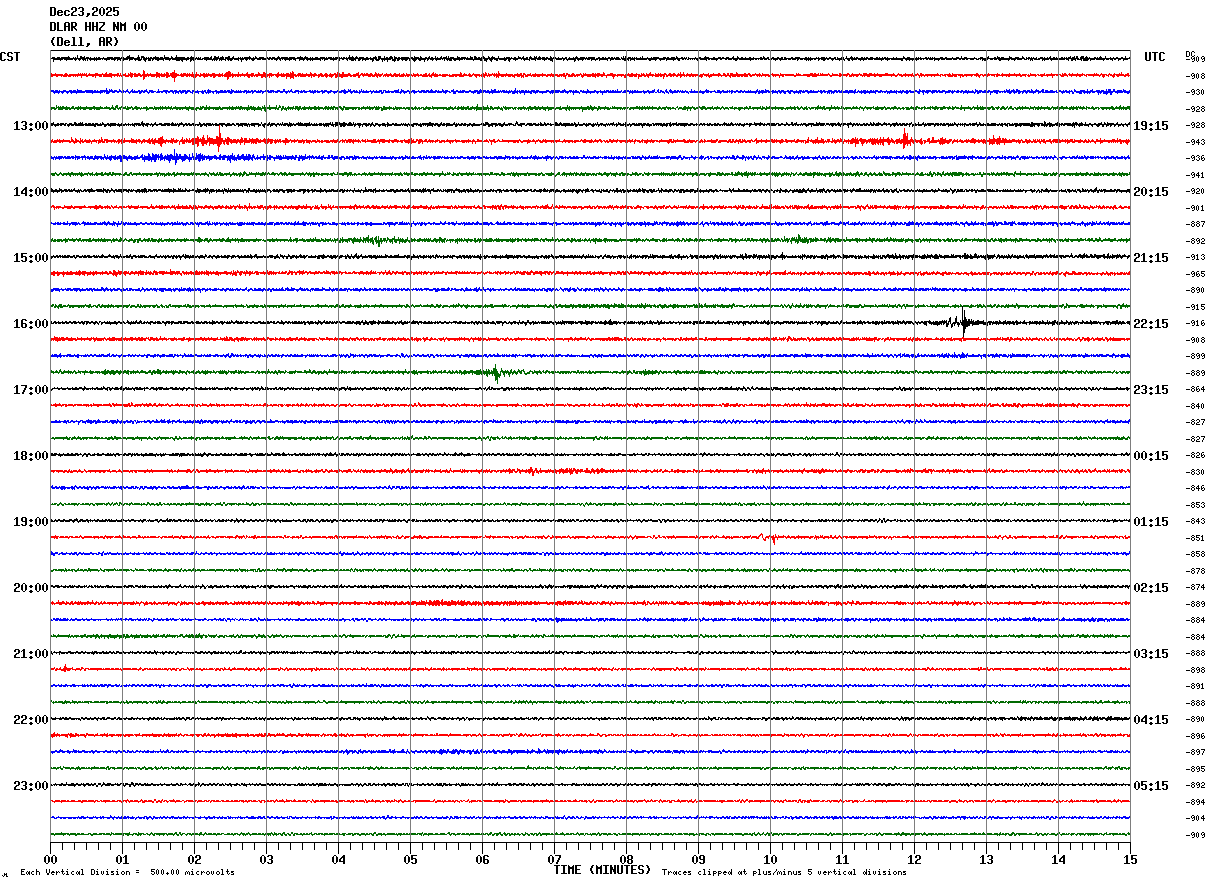
Task: Select the 23:00 CST row label
Action: tap(31, 785)
